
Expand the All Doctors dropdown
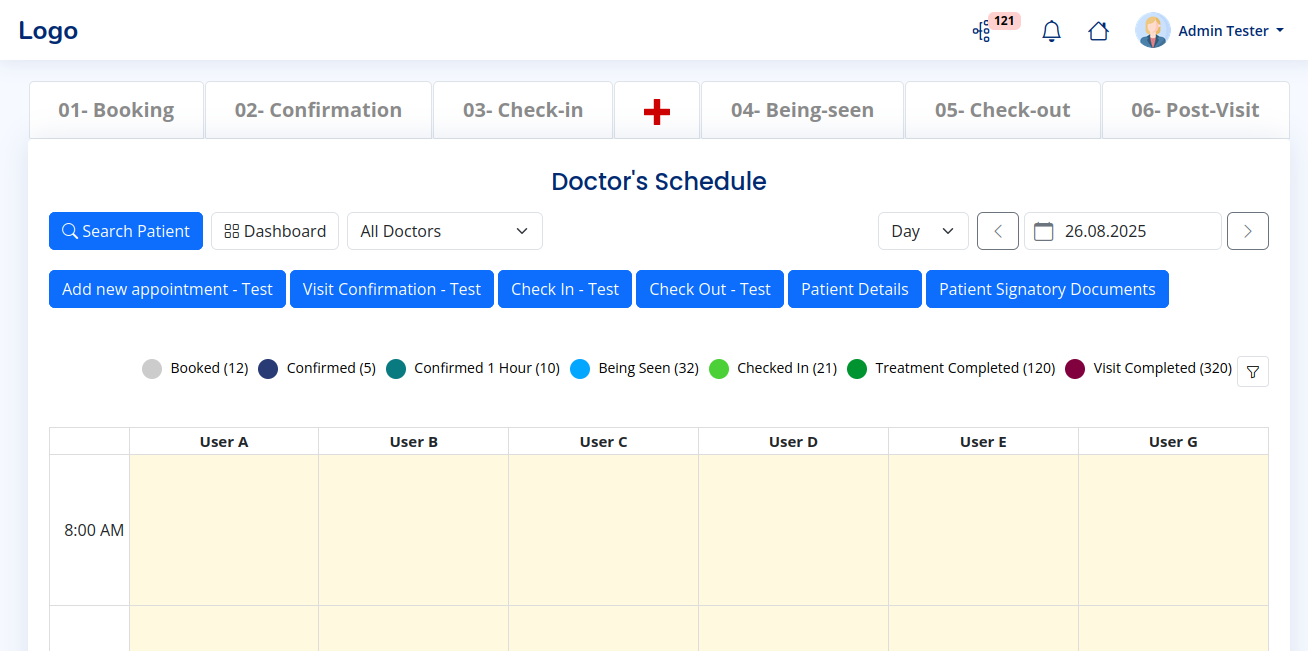point(444,231)
